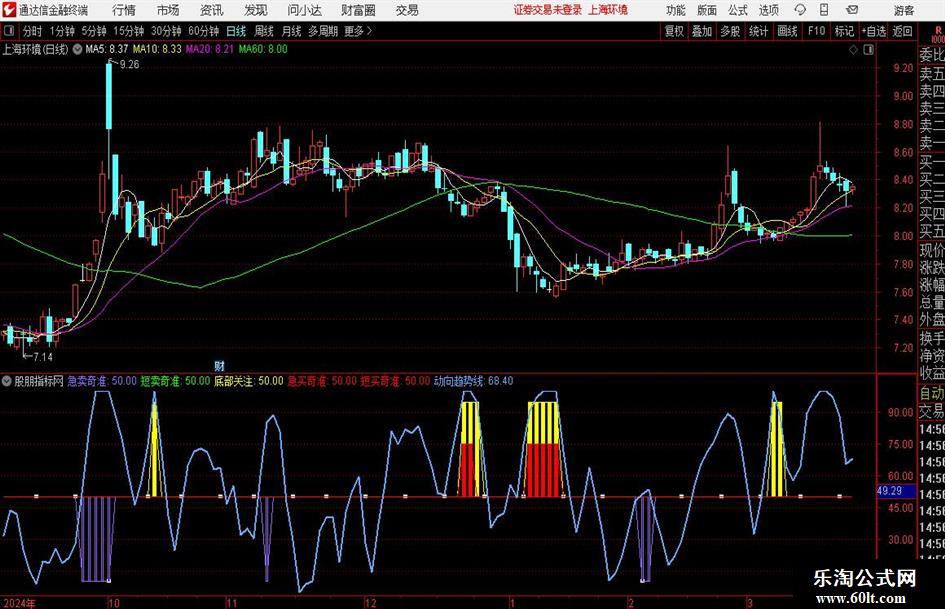Viewport: 945px width, 609px height.
Task: Click the 复权 toolbar button
Action: pyautogui.click(x=674, y=31)
